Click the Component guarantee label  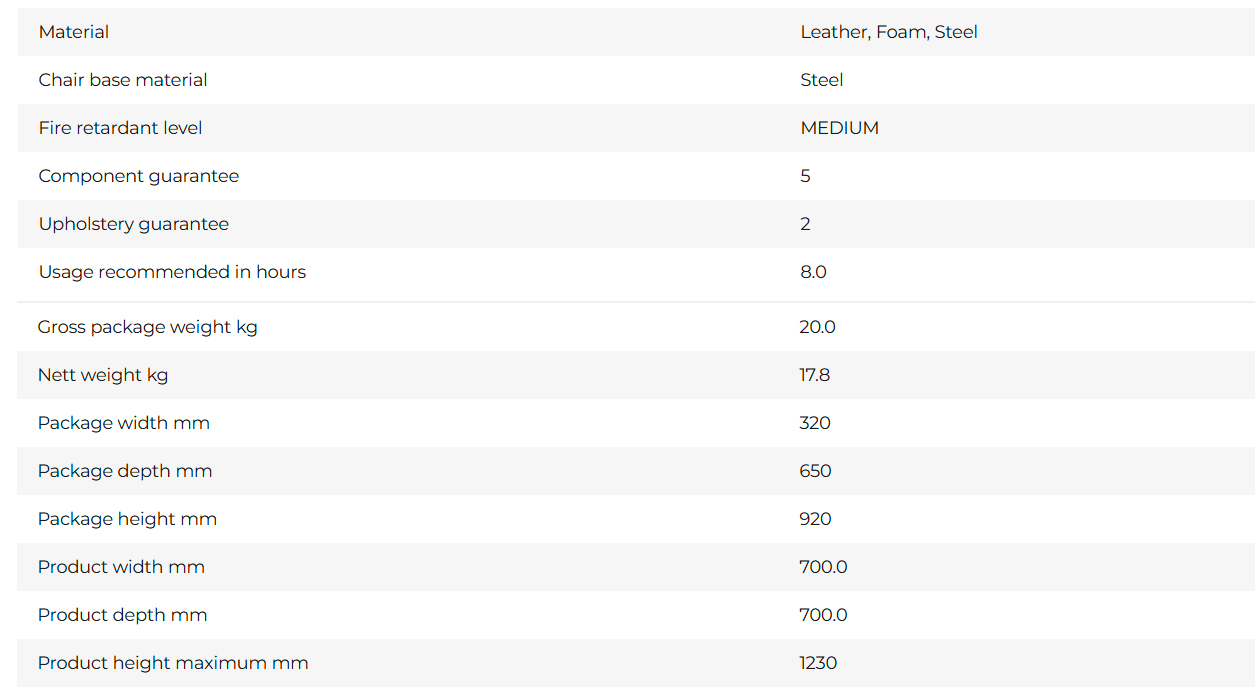(x=139, y=176)
